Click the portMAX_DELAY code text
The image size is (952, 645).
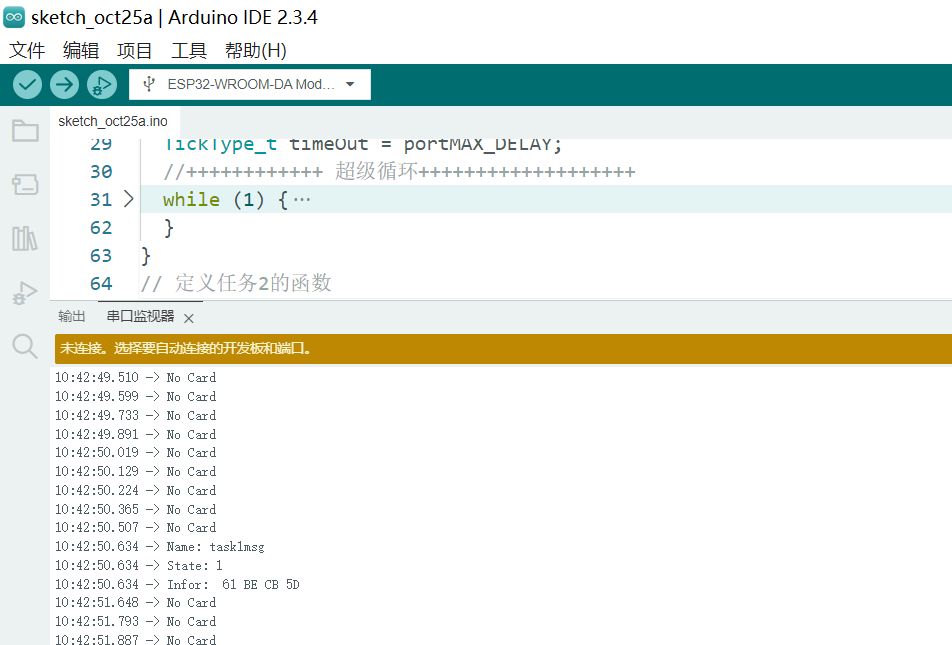coord(478,145)
